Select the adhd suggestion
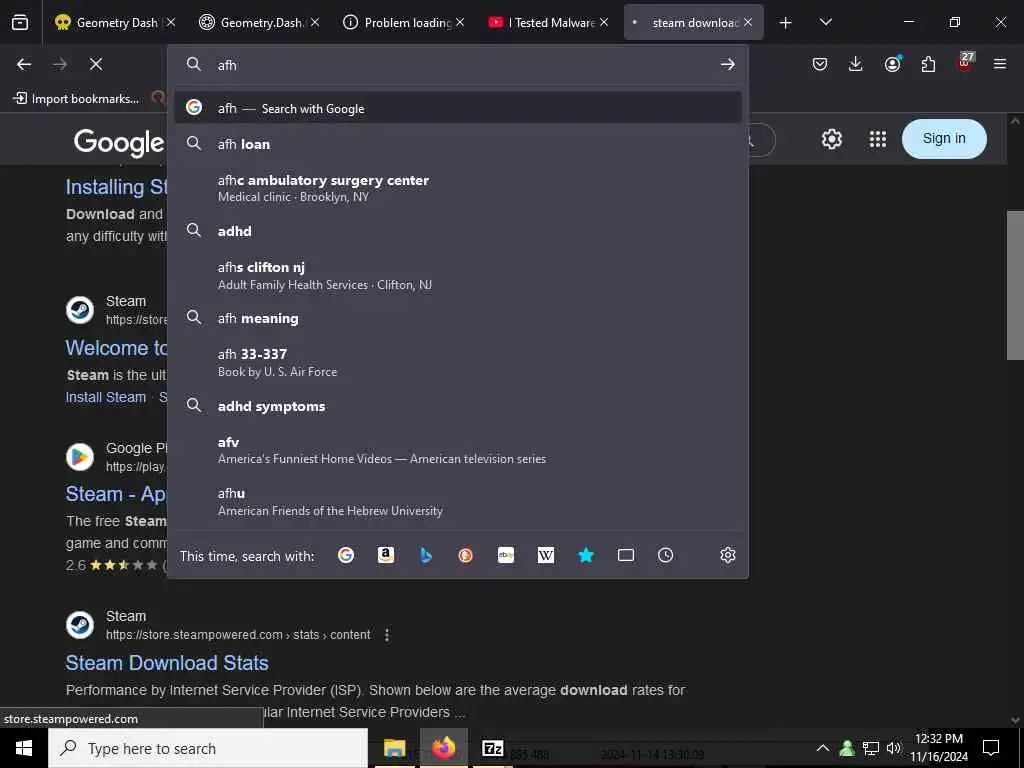1024x768 pixels. point(458,231)
